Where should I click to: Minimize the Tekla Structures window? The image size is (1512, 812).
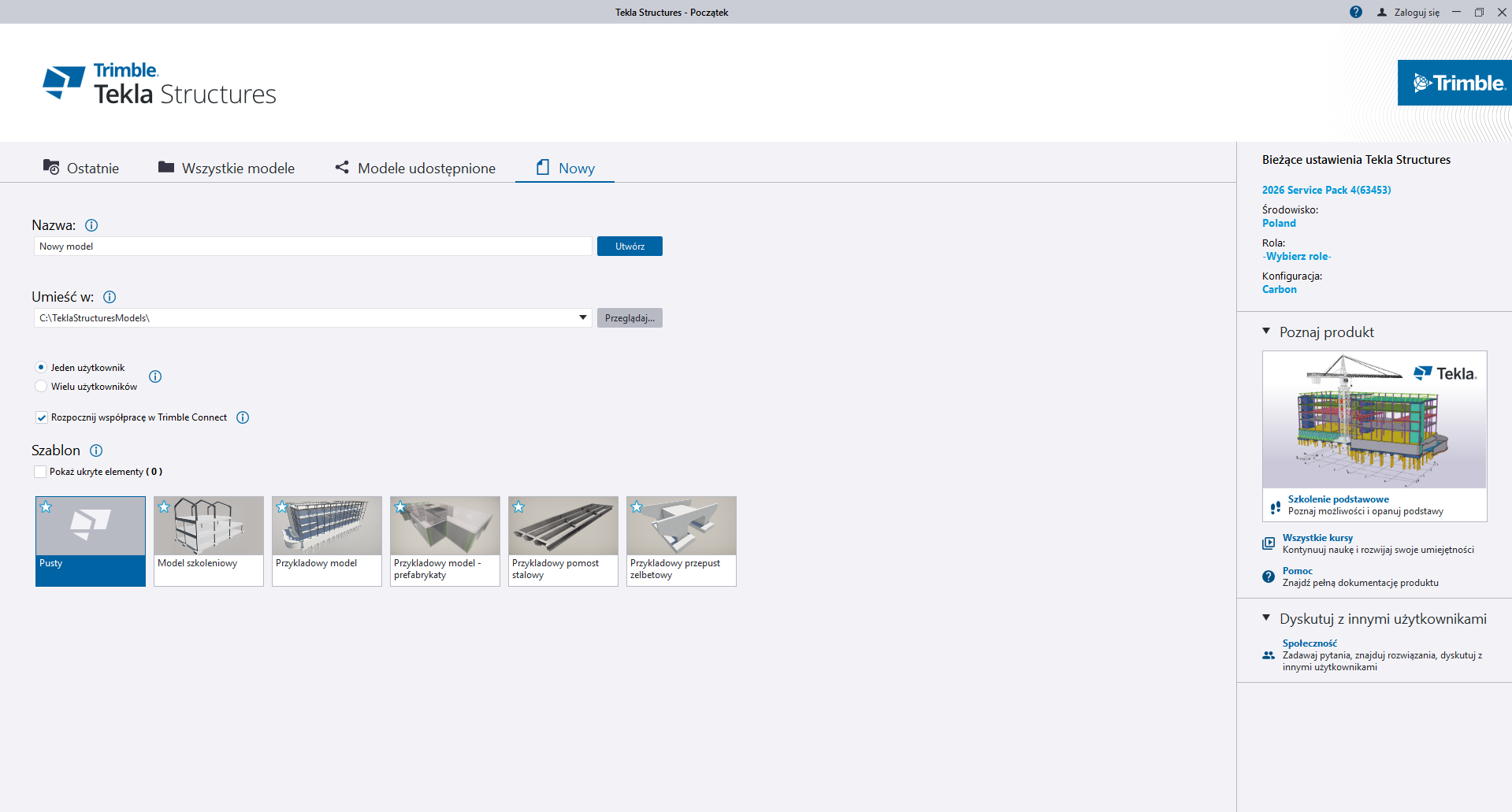pyautogui.click(x=1457, y=12)
